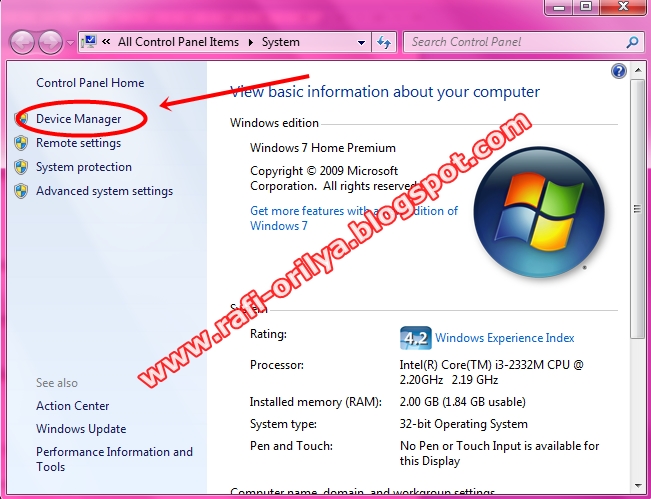The image size is (651, 499).
Task: Click the Windows edition section heading
Action: click(274, 123)
